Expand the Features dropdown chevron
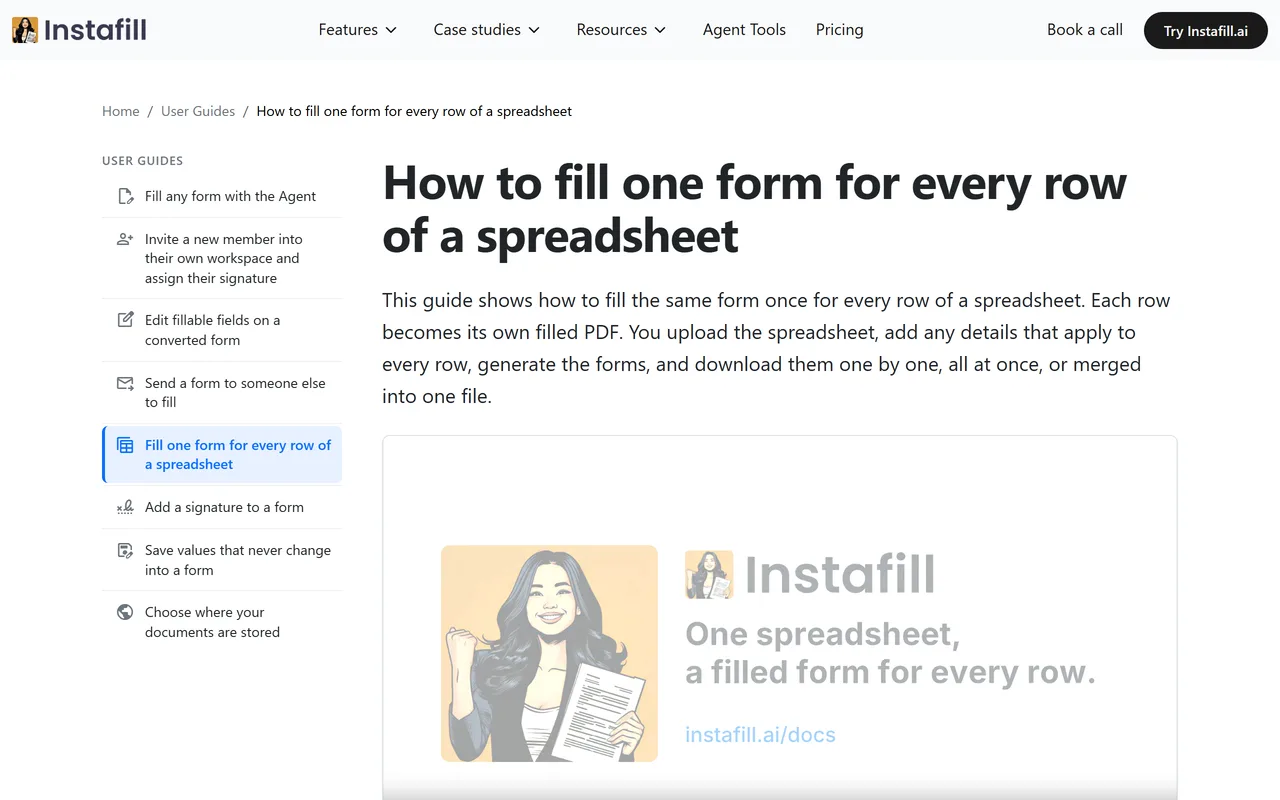This screenshot has height=800, width=1280. click(391, 30)
